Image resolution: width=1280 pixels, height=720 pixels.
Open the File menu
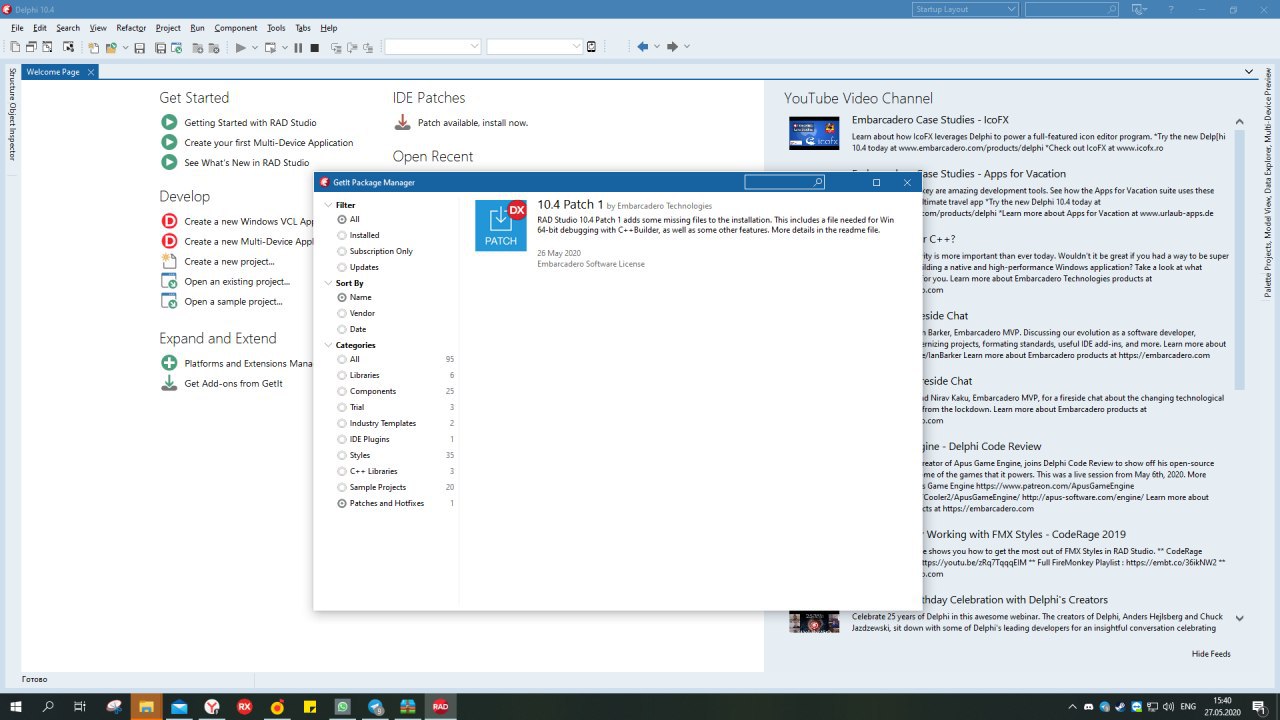click(17, 28)
